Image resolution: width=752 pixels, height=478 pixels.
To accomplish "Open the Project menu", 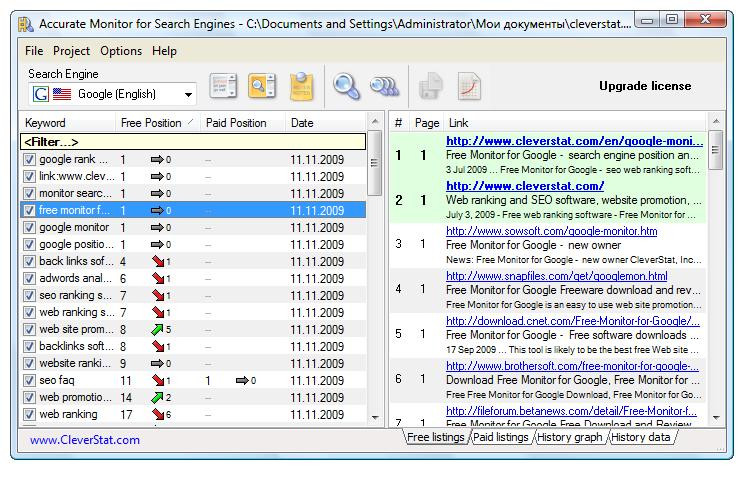I will [x=71, y=51].
